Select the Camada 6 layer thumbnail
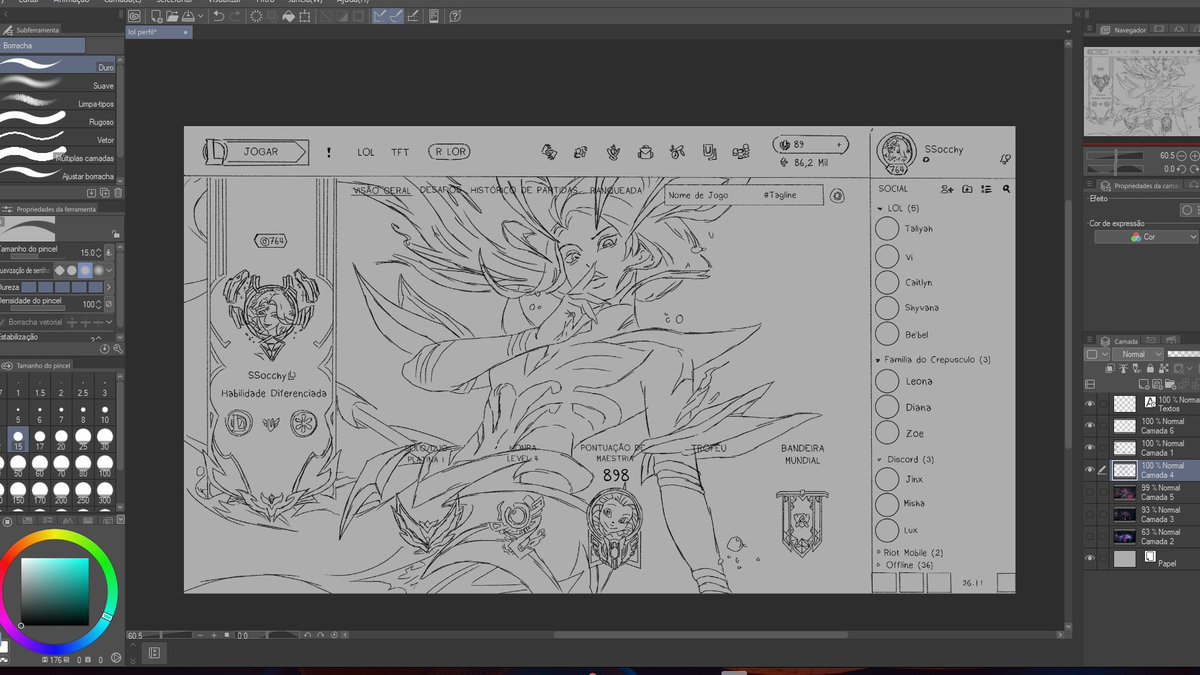The image size is (1200, 675). tap(1125, 425)
